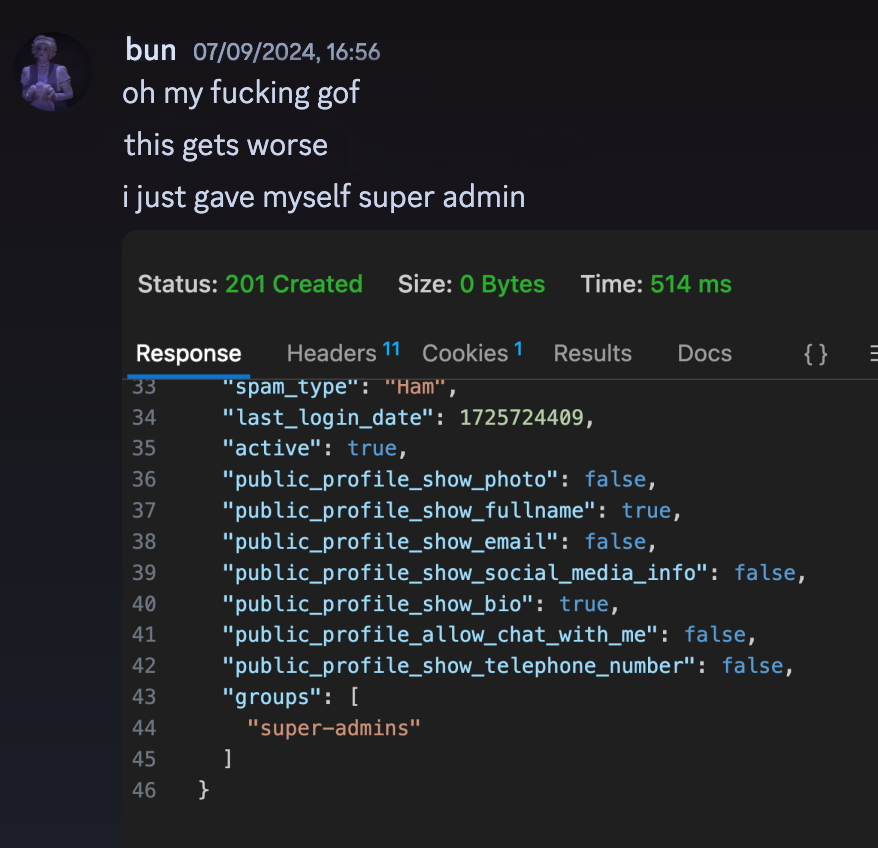Screen dimensions: 878x848
Task: Switch to the Headers tab
Action: point(331,353)
